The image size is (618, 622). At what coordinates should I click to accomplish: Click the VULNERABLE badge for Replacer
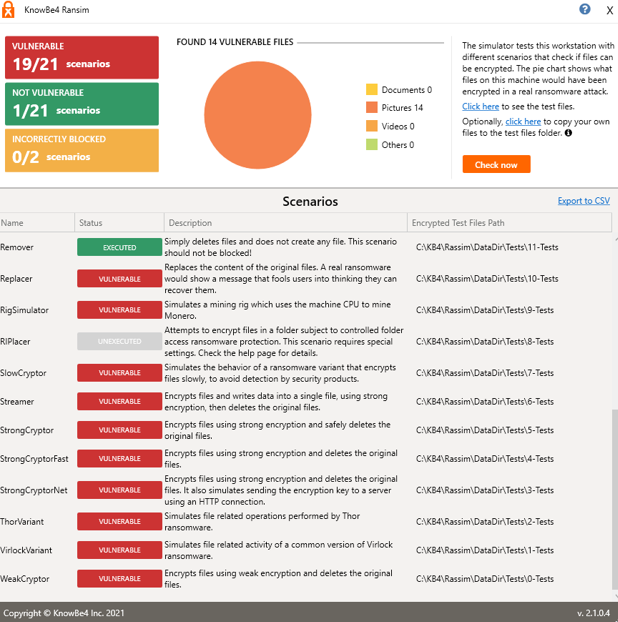tap(119, 279)
